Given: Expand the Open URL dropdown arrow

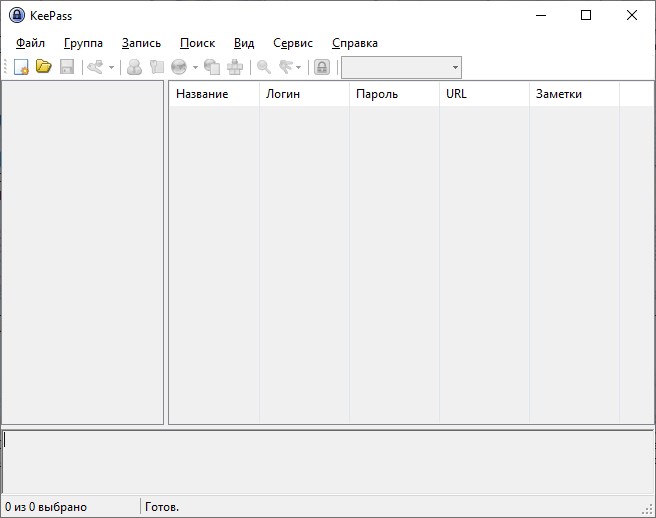Looking at the screenshot, I should [x=195, y=68].
